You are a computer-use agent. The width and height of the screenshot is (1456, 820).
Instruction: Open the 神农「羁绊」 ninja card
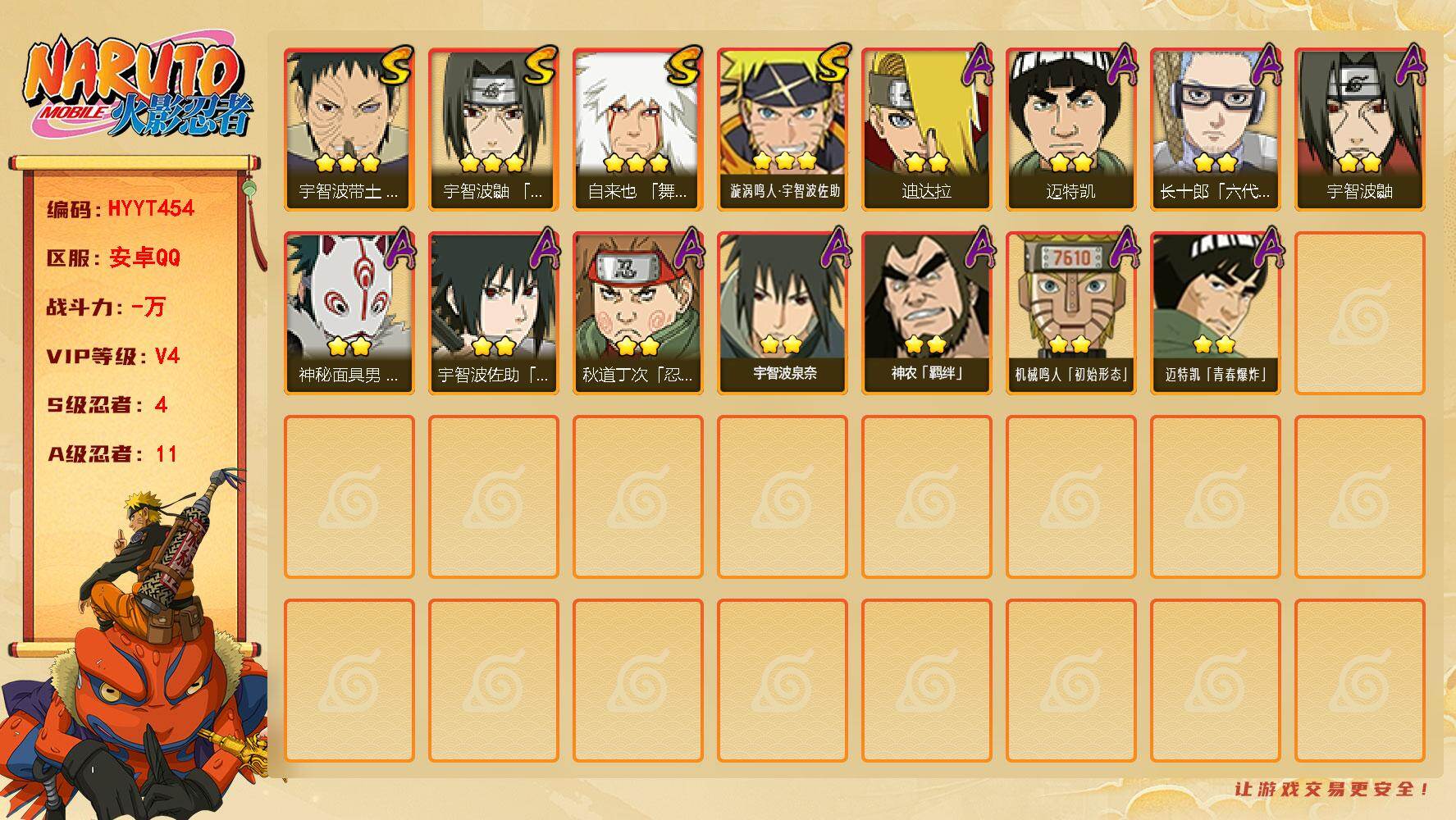point(927,313)
